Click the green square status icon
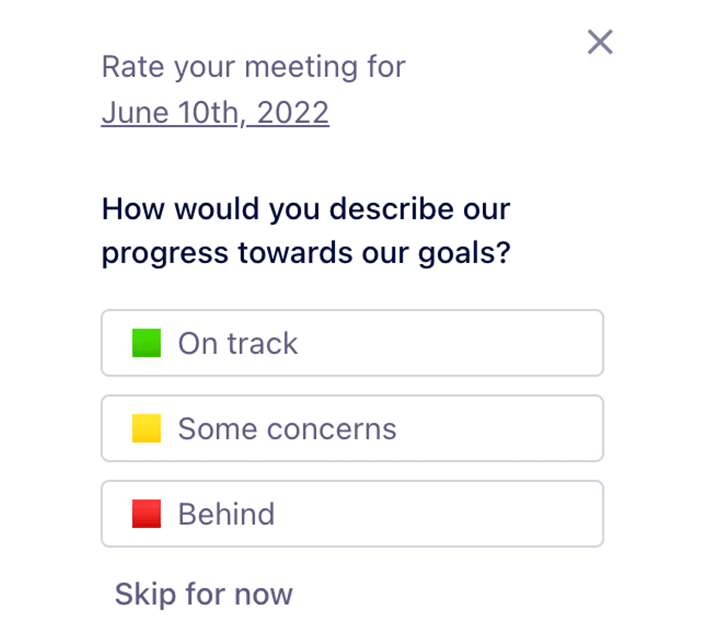The height and width of the screenshot is (630, 709). coord(147,343)
